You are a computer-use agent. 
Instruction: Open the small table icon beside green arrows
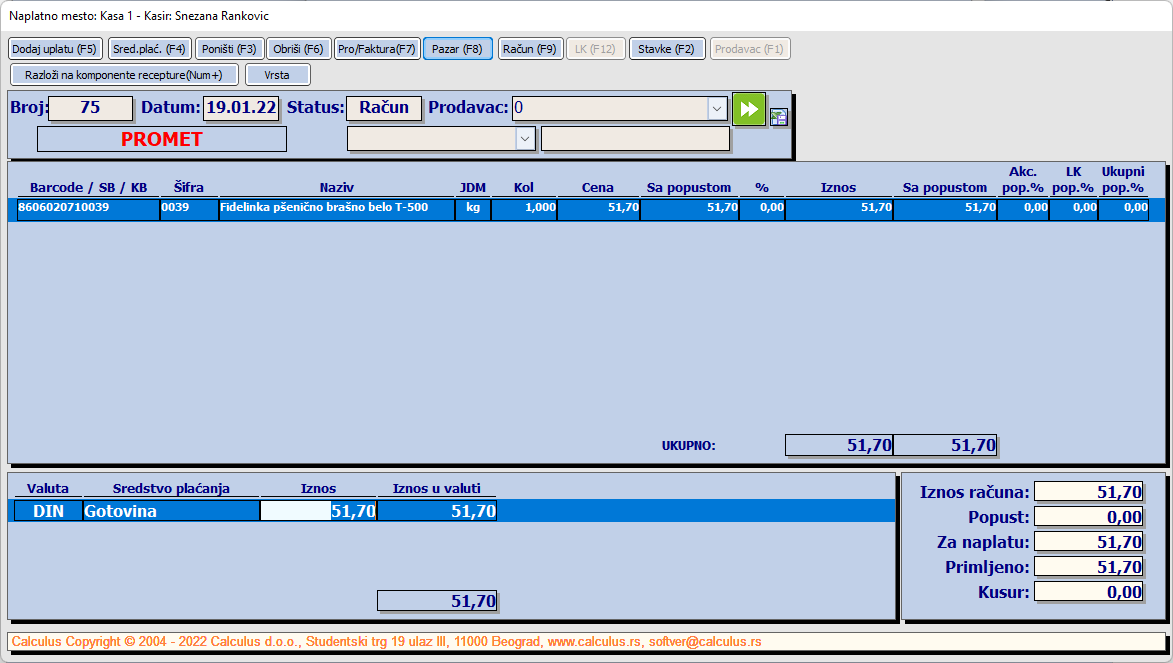point(779,117)
